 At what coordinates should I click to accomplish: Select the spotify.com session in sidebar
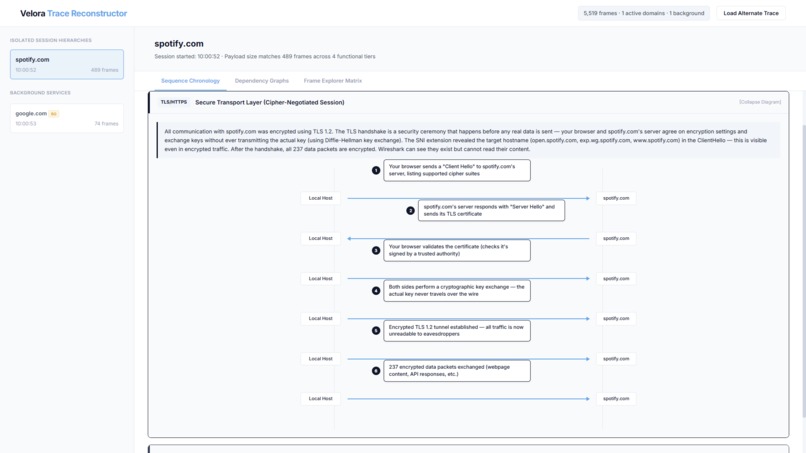67,64
